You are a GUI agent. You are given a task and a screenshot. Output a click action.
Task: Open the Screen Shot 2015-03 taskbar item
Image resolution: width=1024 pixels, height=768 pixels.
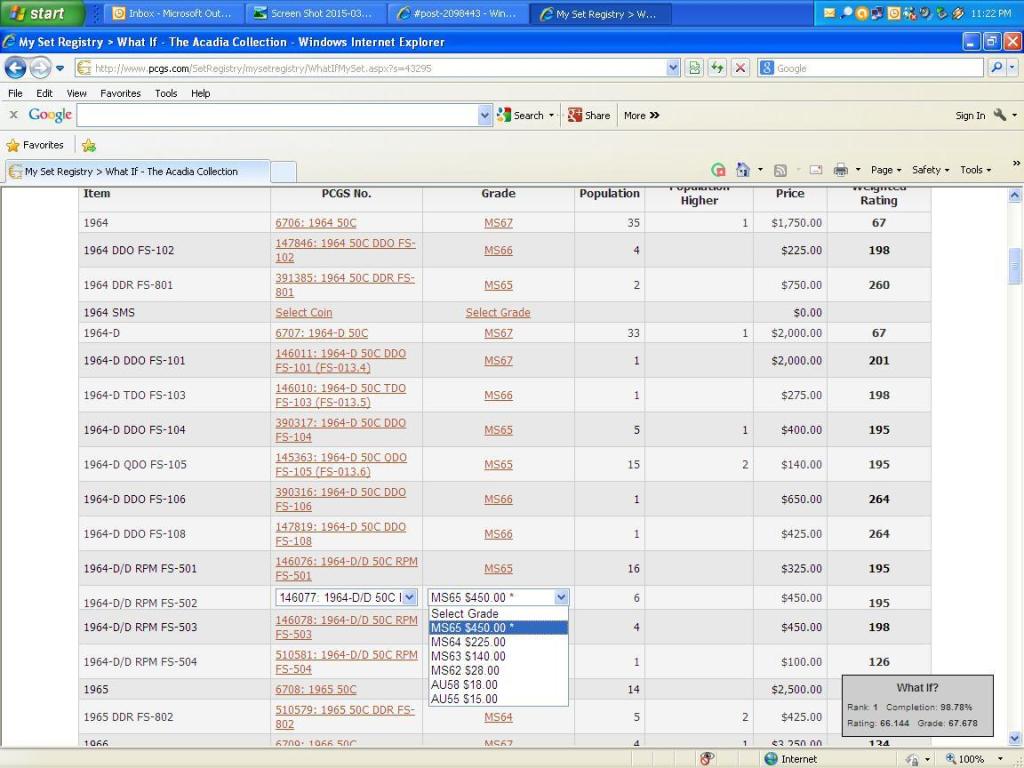click(x=315, y=13)
